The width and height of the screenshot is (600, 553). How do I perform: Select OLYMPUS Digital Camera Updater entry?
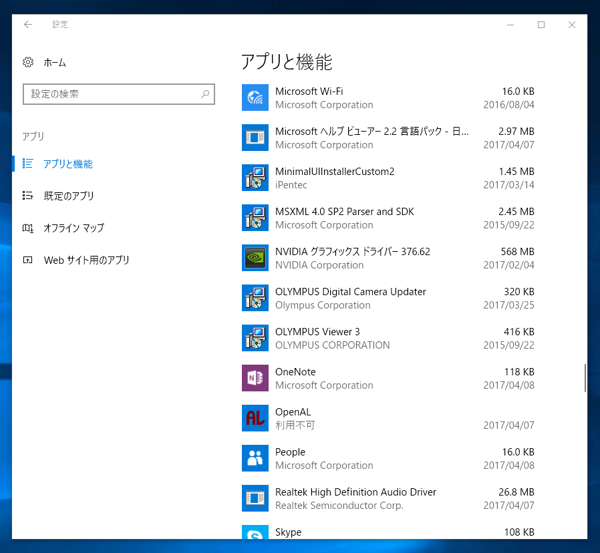click(x=351, y=292)
